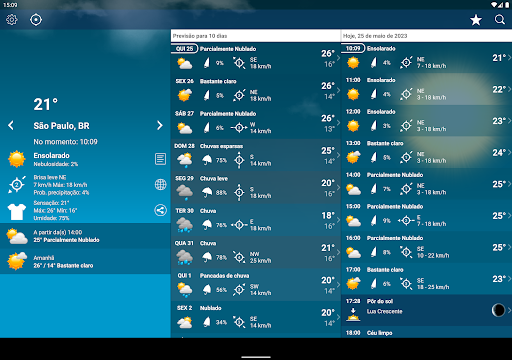
Task: Open the text report document icon
Action: pos(160,159)
